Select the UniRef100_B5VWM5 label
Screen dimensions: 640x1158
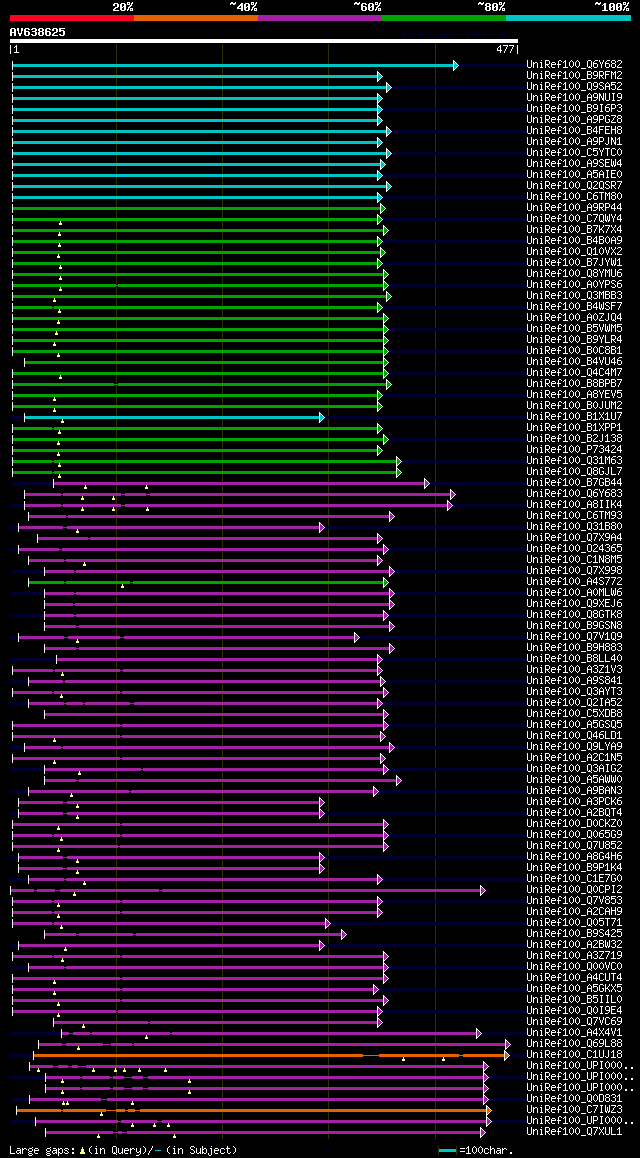pos(574,329)
